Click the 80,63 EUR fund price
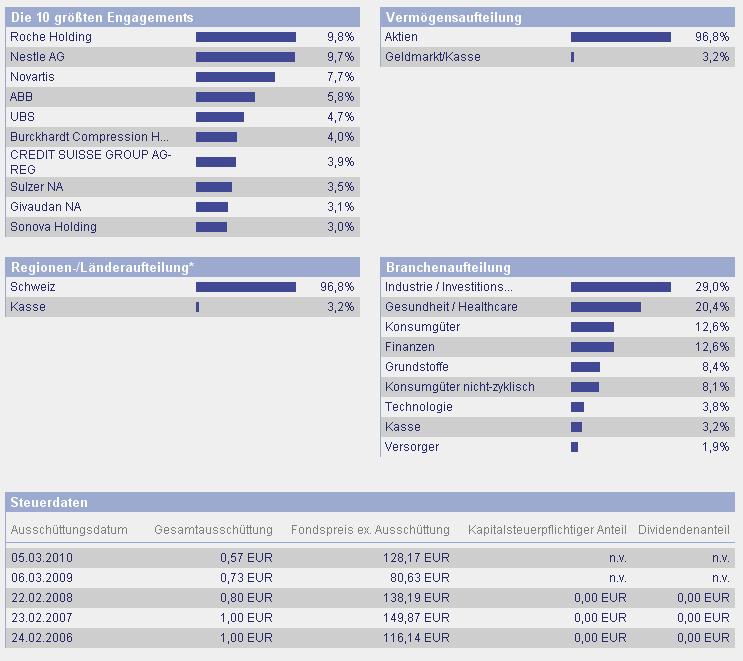 pyautogui.click(x=420, y=578)
